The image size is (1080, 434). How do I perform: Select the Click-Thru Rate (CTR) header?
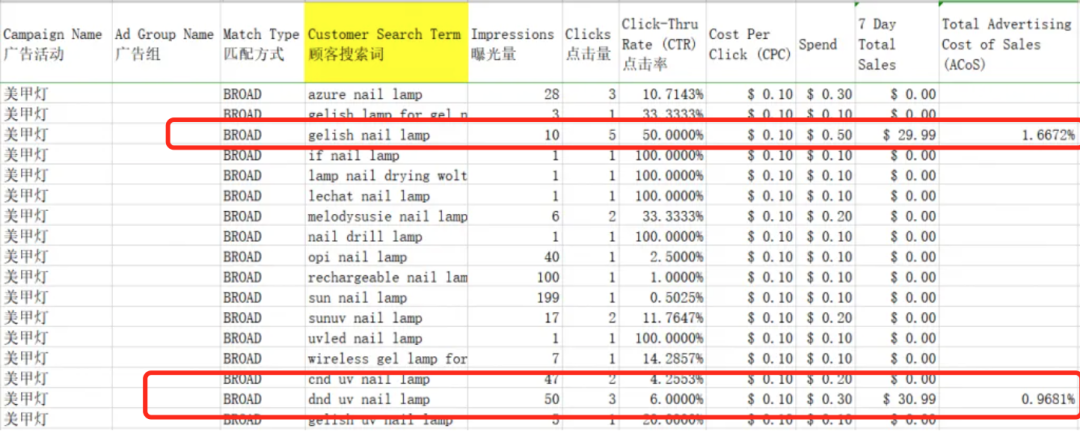(x=662, y=43)
